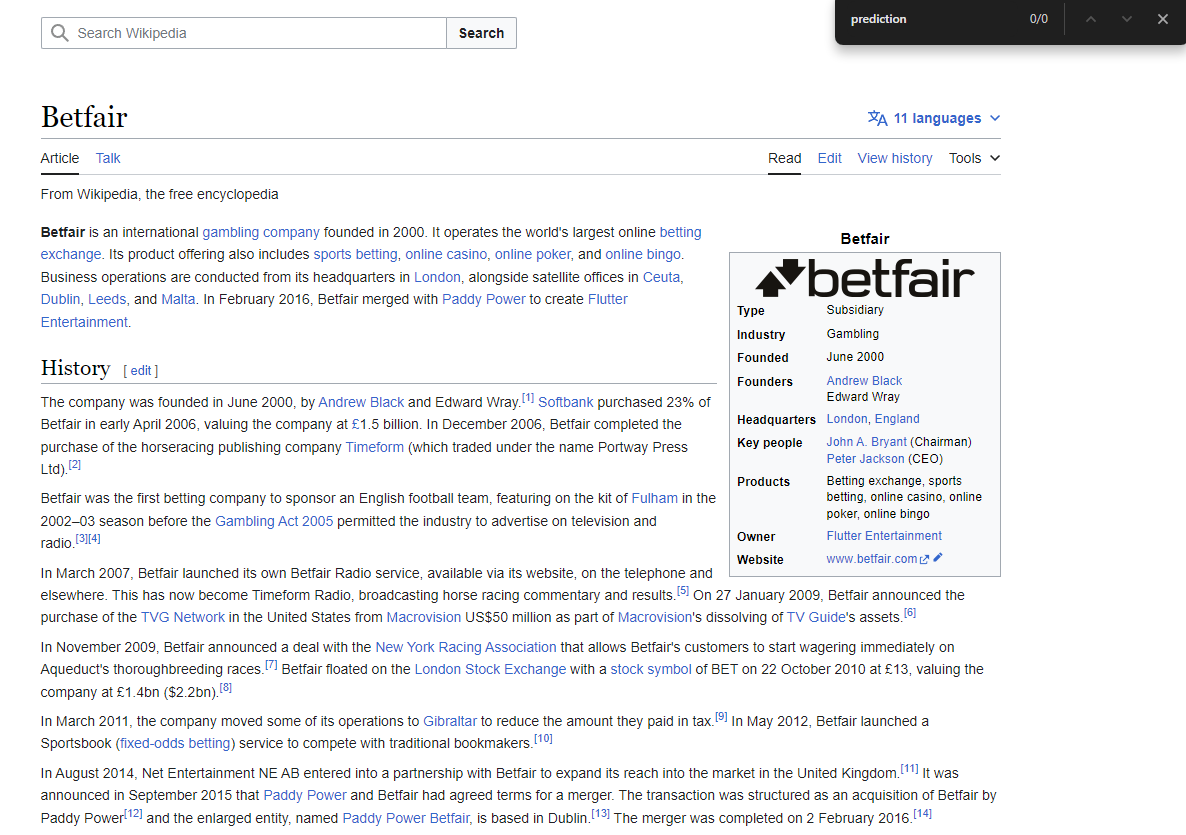Open the online bingo link
This screenshot has height=835, width=1186.
pyautogui.click(x=643, y=254)
